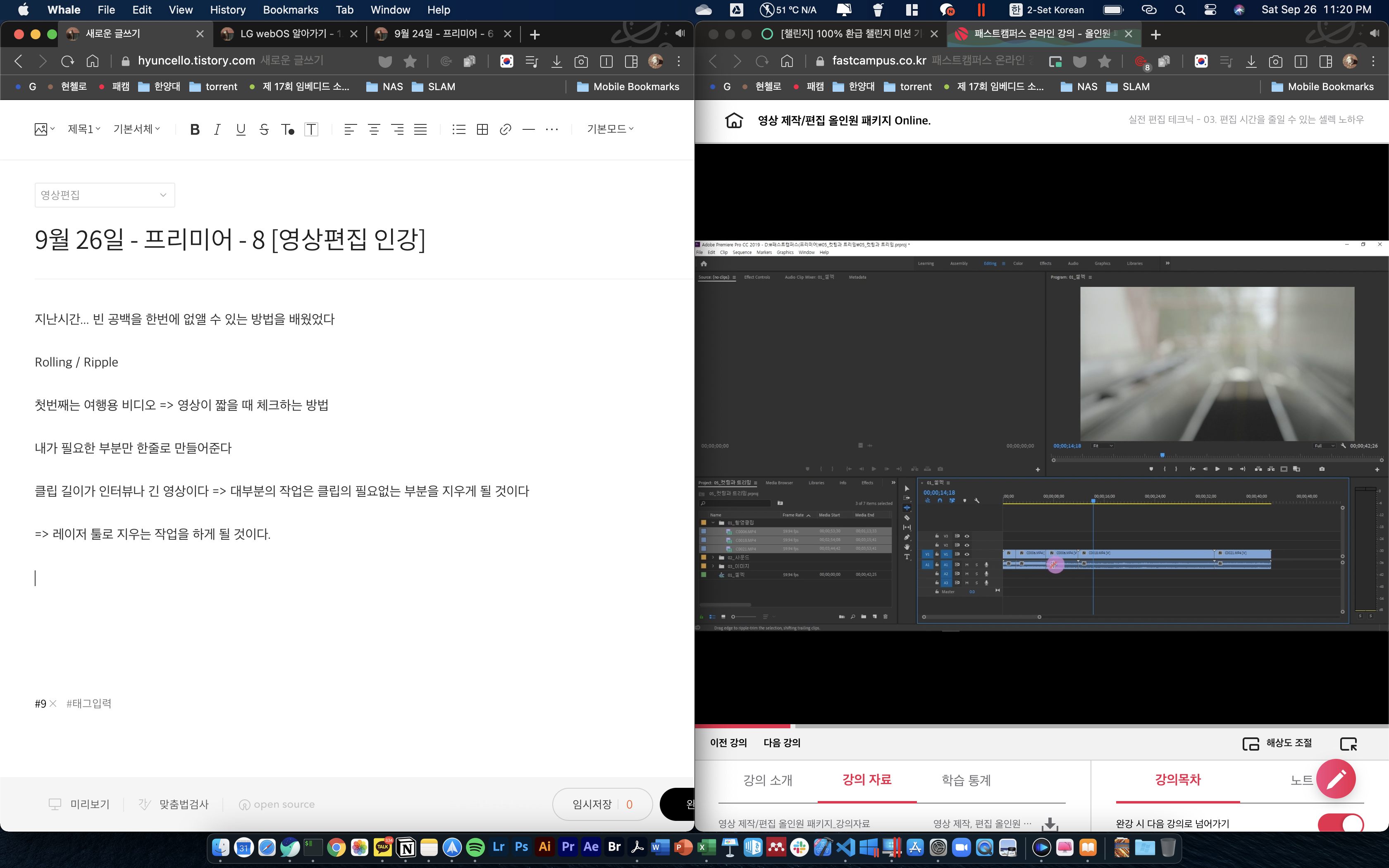Insert a bulleted list
Screen dimensions: 1389x868
coord(458,129)
